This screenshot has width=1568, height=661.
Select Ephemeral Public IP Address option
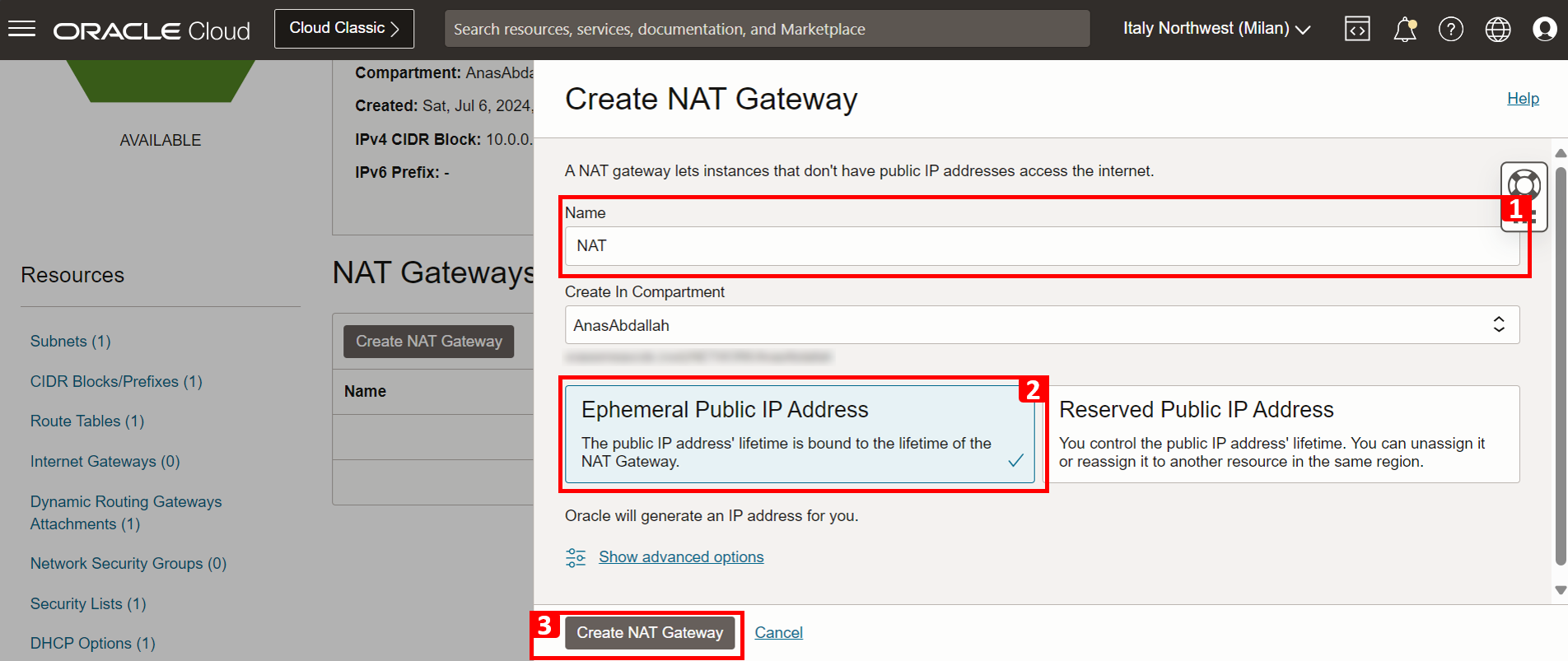[x=800, y=434]
